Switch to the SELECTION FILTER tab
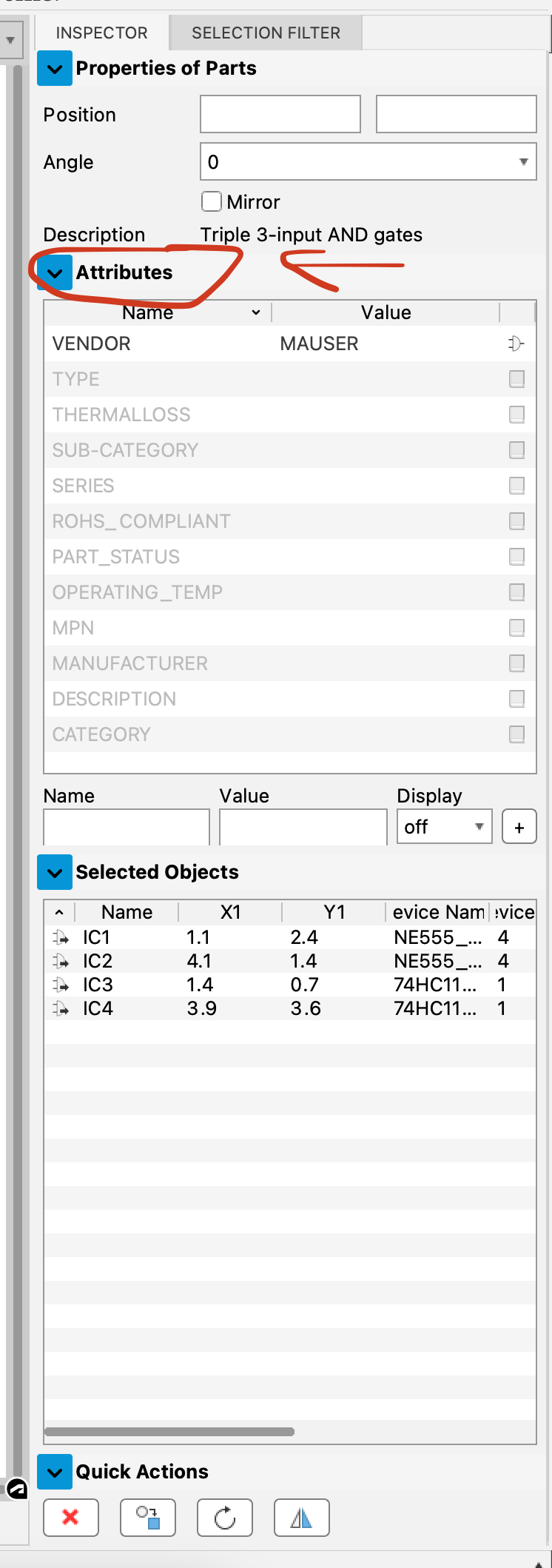Viewport: 552px width, 1568px height. click(x=265, y=33)
